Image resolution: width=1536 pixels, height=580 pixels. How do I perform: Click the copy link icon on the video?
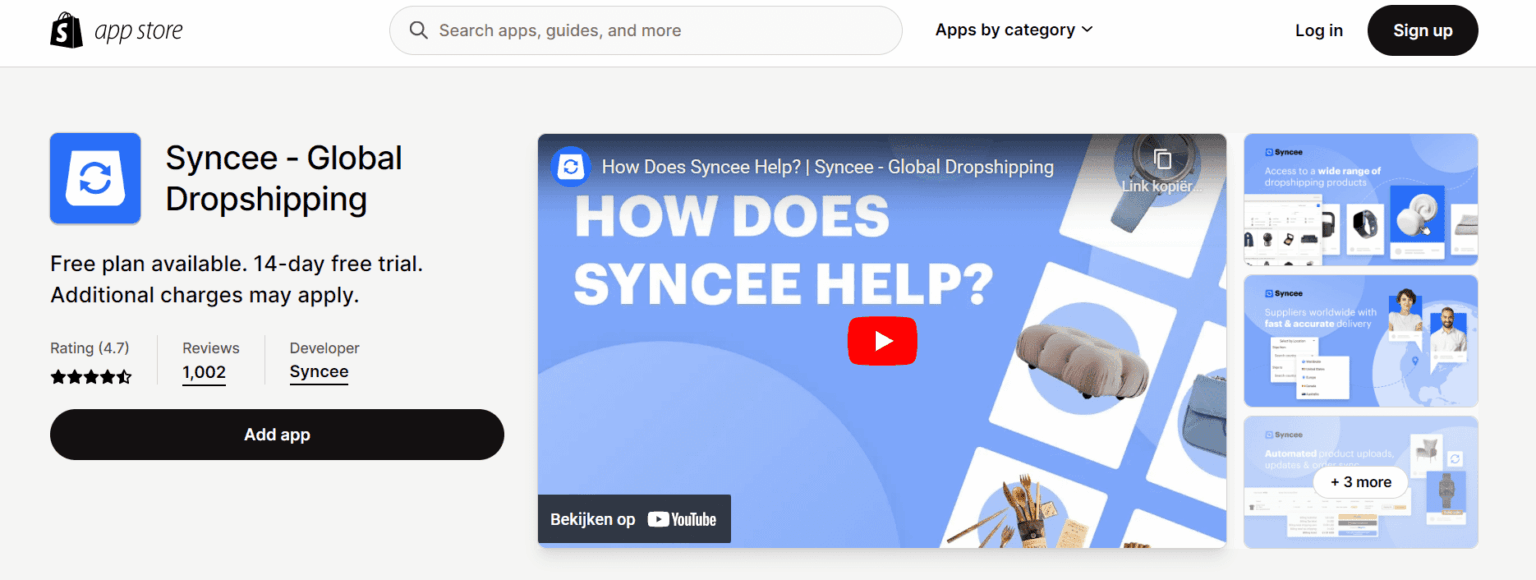[1161, 160]
